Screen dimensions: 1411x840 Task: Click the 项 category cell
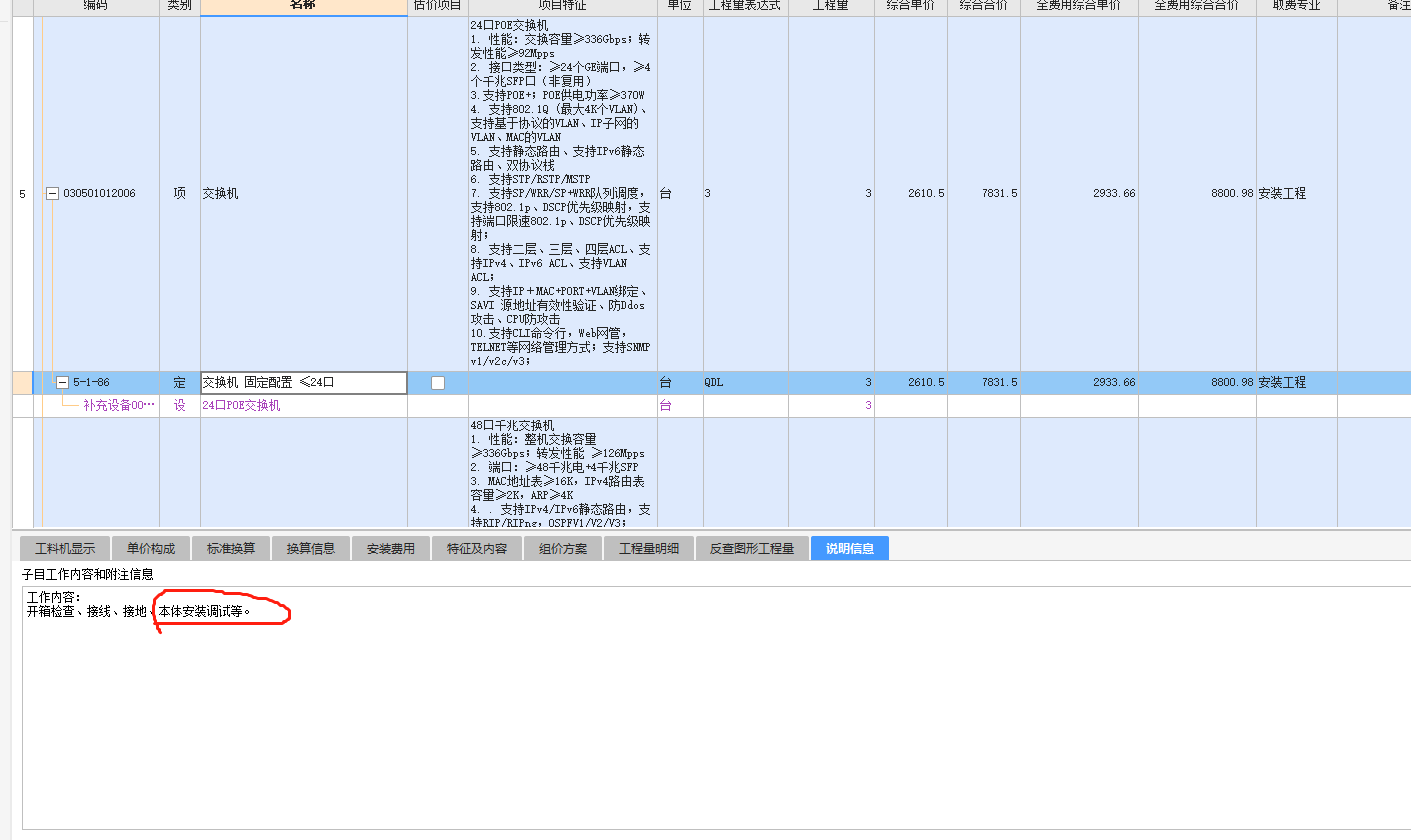[179, 194]
